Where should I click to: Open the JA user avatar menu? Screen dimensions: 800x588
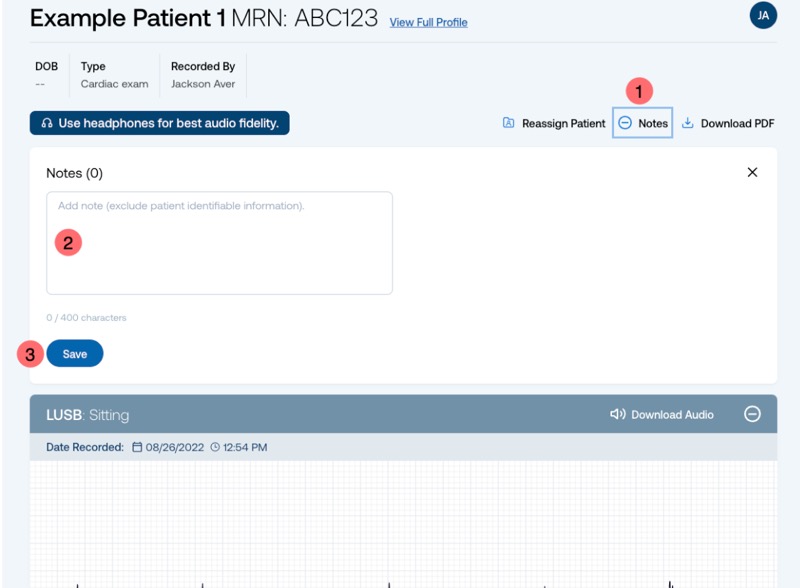tap(763, 15)
